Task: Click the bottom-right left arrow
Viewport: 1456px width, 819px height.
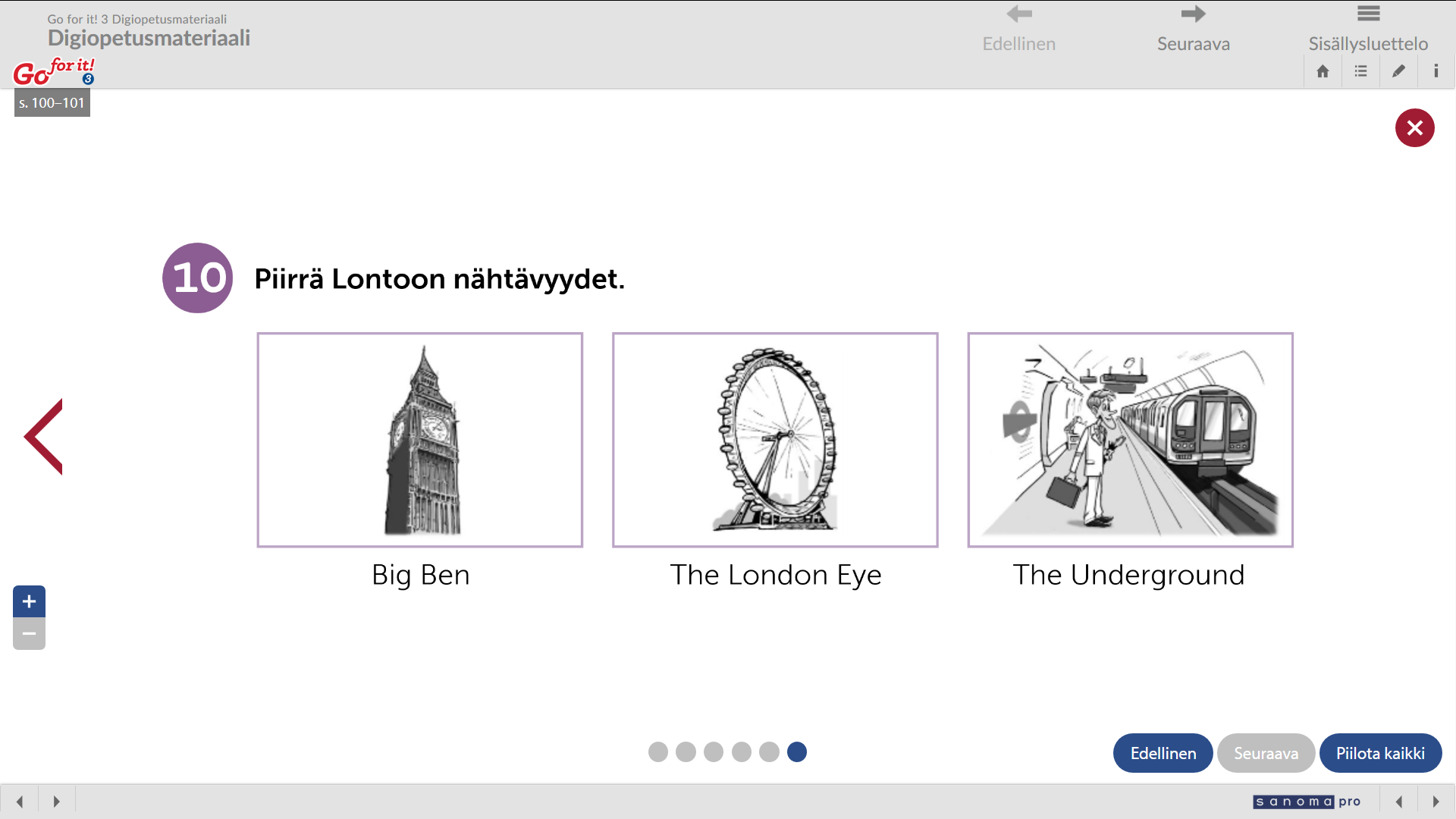Action: point(1399,802)
